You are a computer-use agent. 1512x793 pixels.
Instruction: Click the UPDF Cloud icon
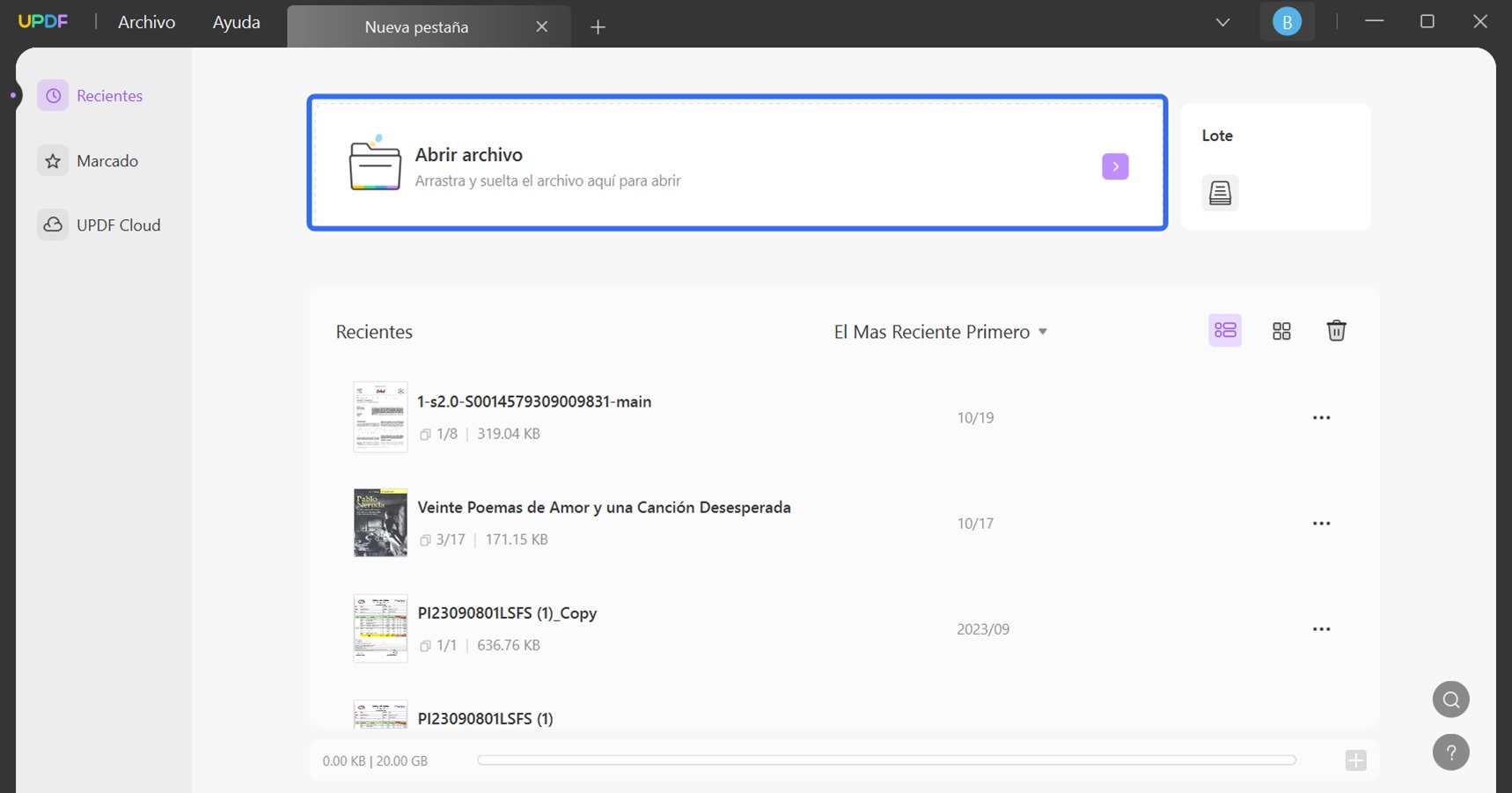(x=53, y=225)
